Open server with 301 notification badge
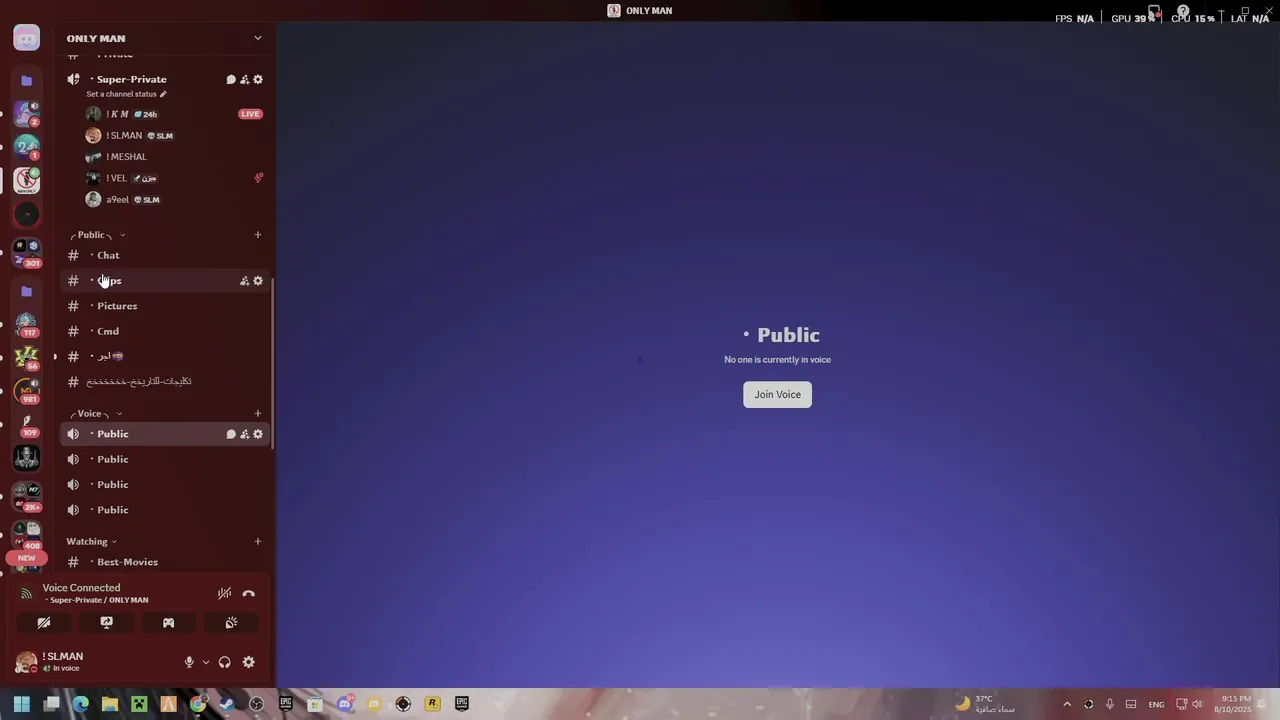This screenshot has width=1280, height=720. tap(27, 253)
